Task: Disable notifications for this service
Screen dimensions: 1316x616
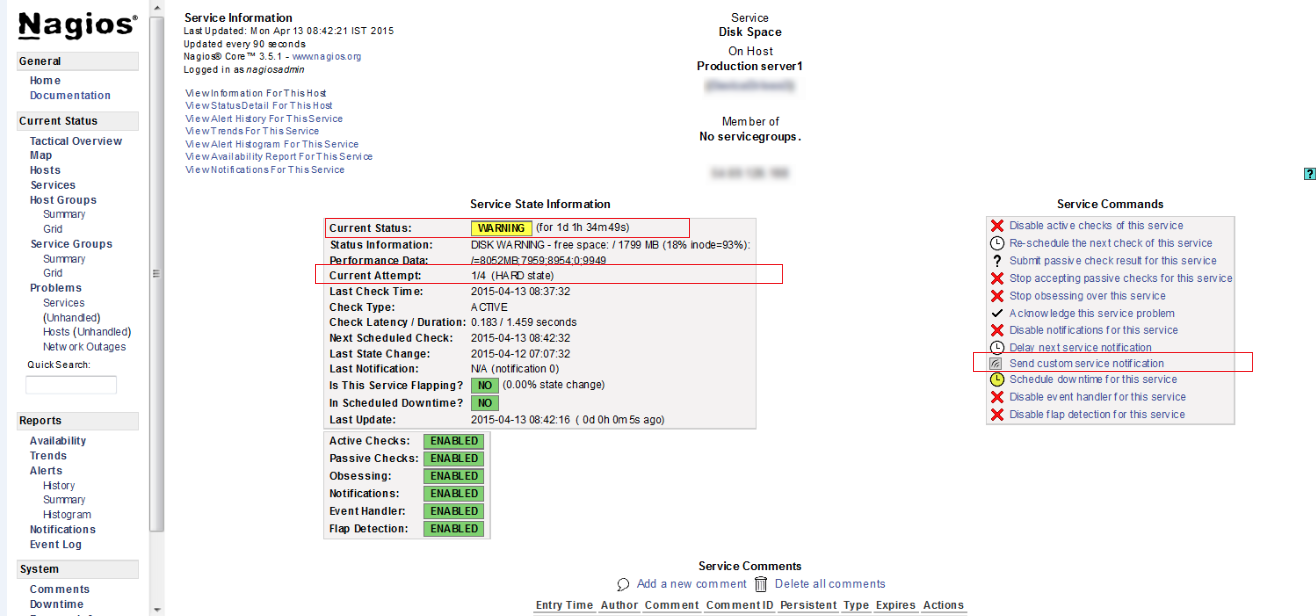Action: (1093, 330)
